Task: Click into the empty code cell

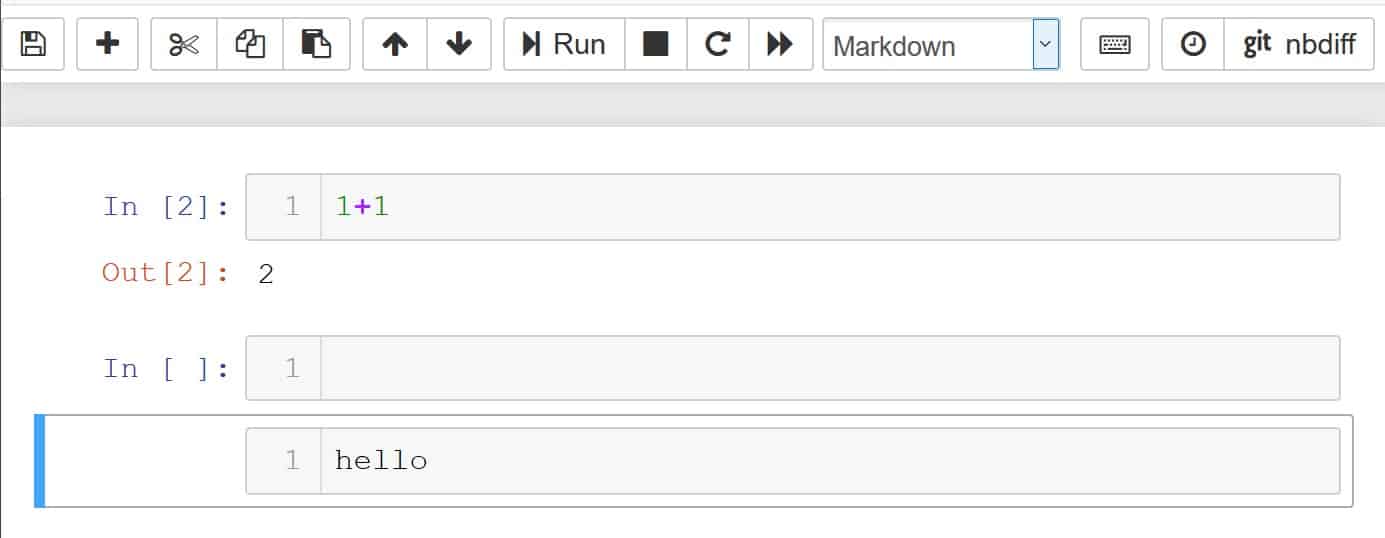Action: click(x=828, y=368)
